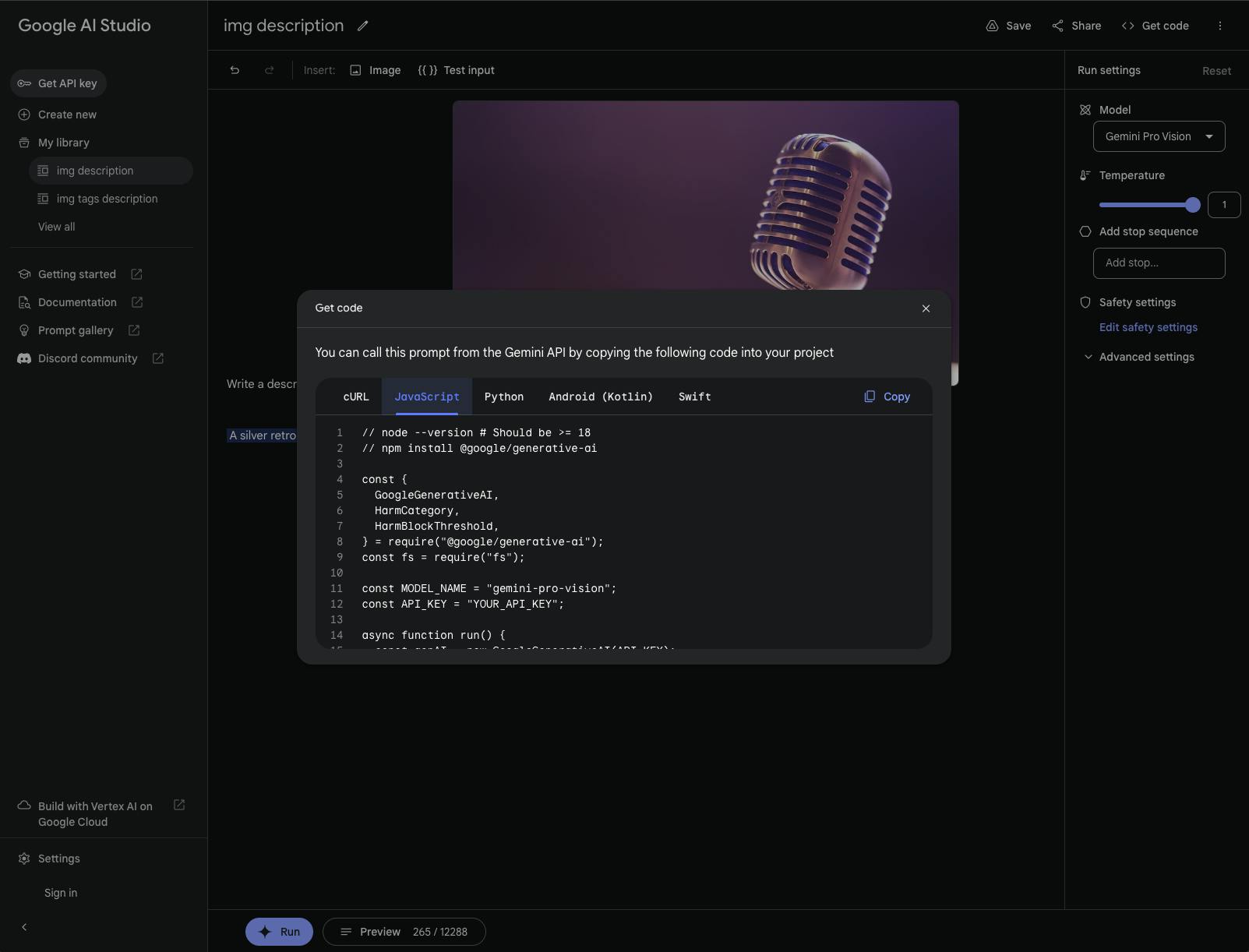1249x952 pixels.
Task: Click the redo arrow icon
Action: pyautogui.click(x=269, y=70)
